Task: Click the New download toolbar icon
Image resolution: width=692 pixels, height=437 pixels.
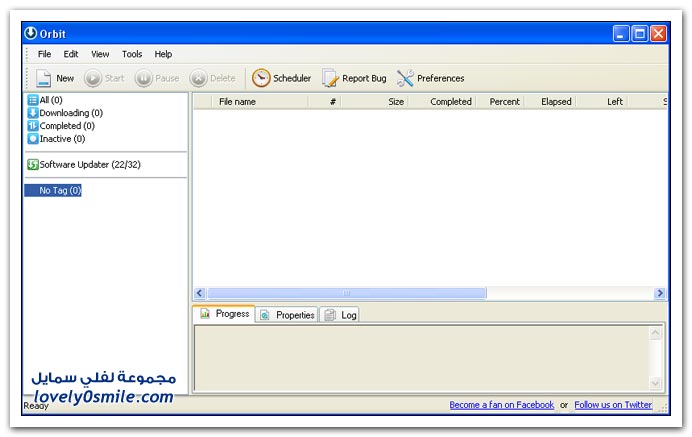Action: click(x=44, y=78)
